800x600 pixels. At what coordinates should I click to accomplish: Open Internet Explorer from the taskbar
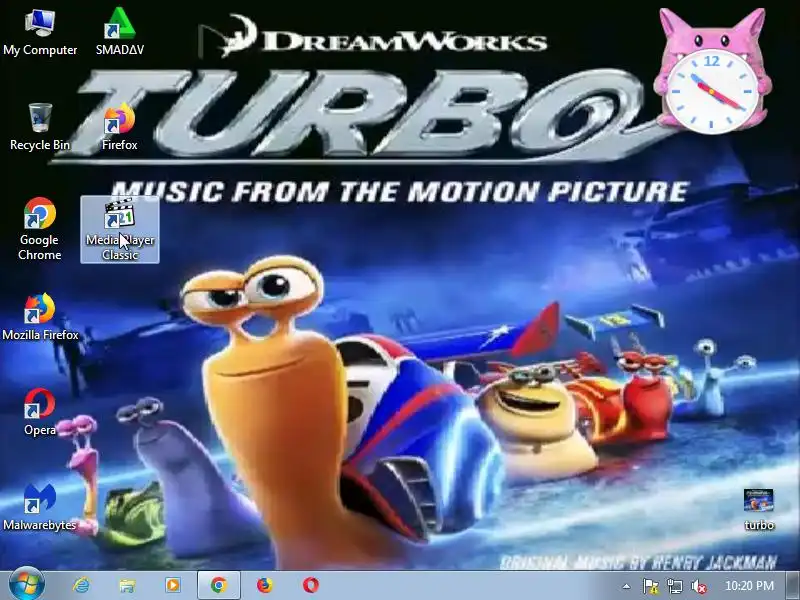tap(81, 585)
